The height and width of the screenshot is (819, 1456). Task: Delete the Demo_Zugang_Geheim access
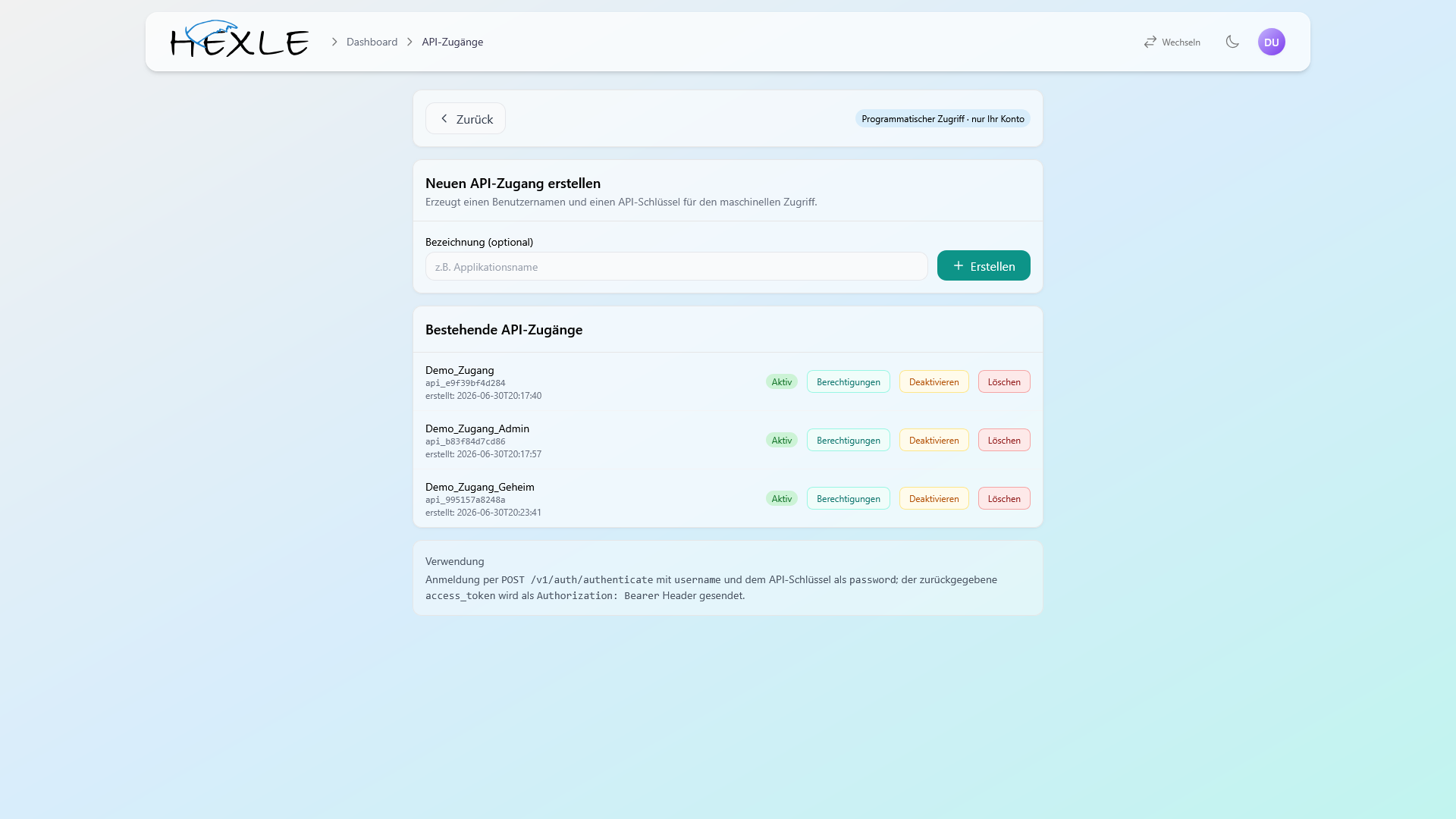1004,498
